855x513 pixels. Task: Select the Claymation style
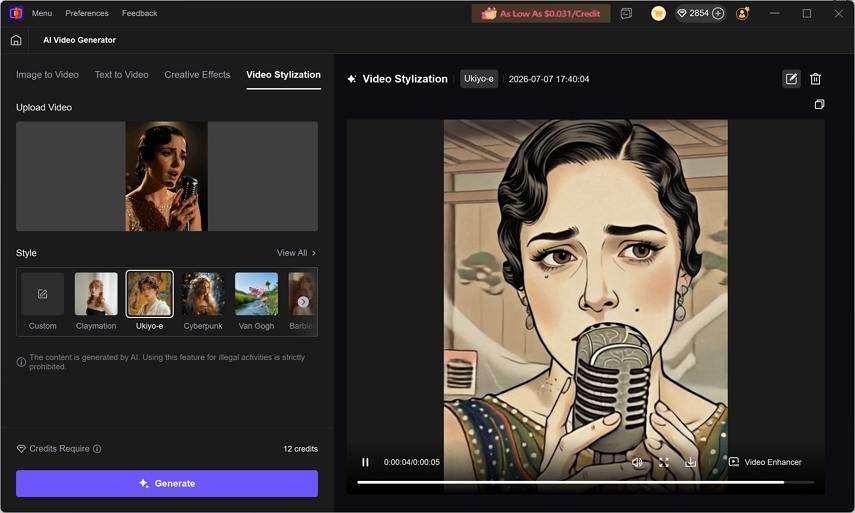click(96, 301)
